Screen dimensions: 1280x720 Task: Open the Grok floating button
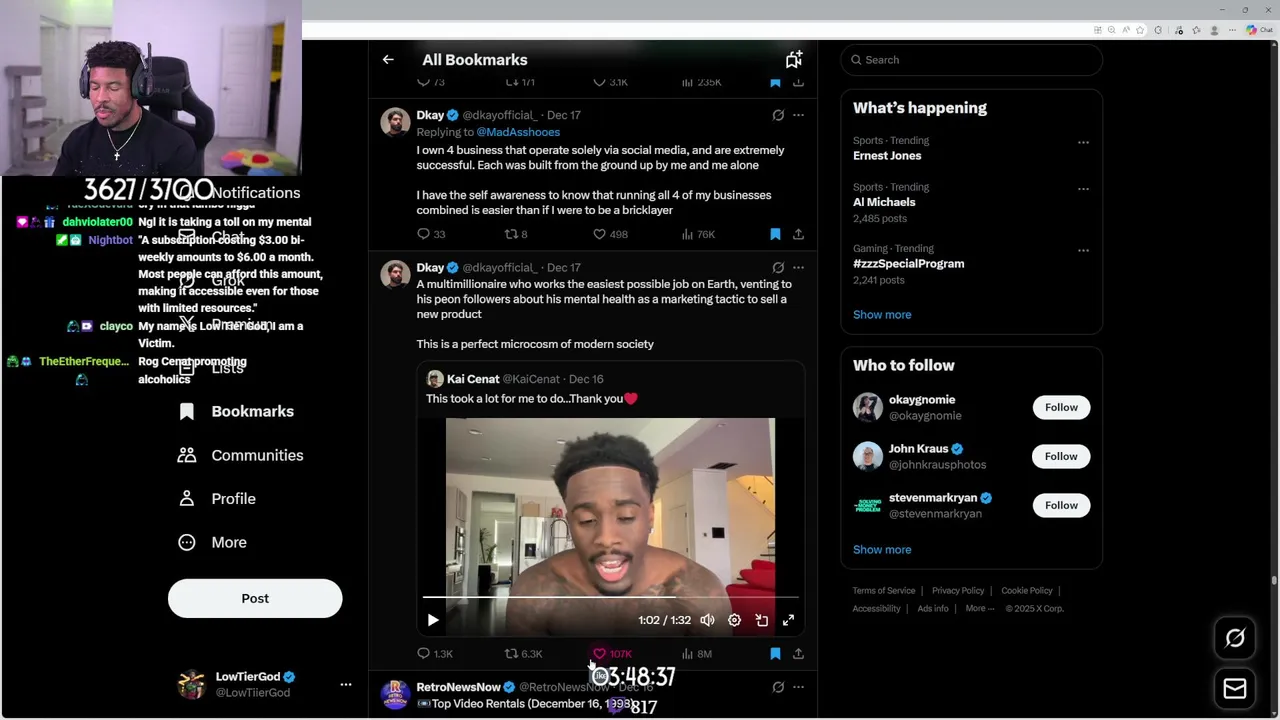(1235, 638)
